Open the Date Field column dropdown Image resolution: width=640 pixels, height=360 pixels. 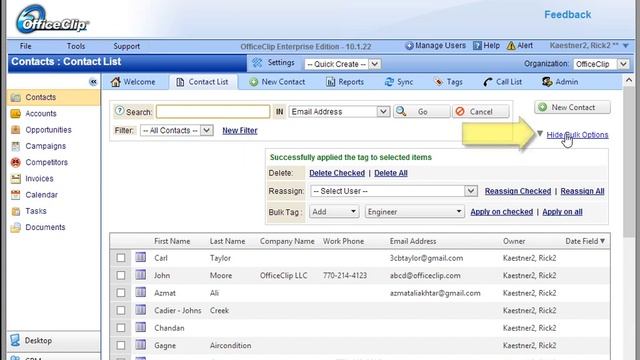coord(602,241)
